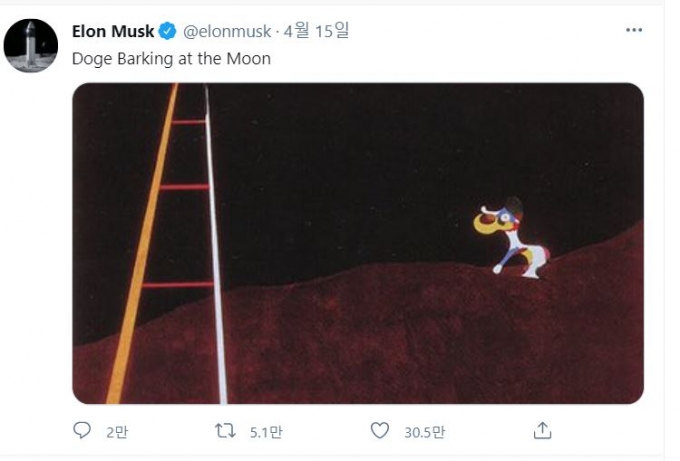
Task: Open the @elonmusk handle link
Action: click(x=227, y=31)
